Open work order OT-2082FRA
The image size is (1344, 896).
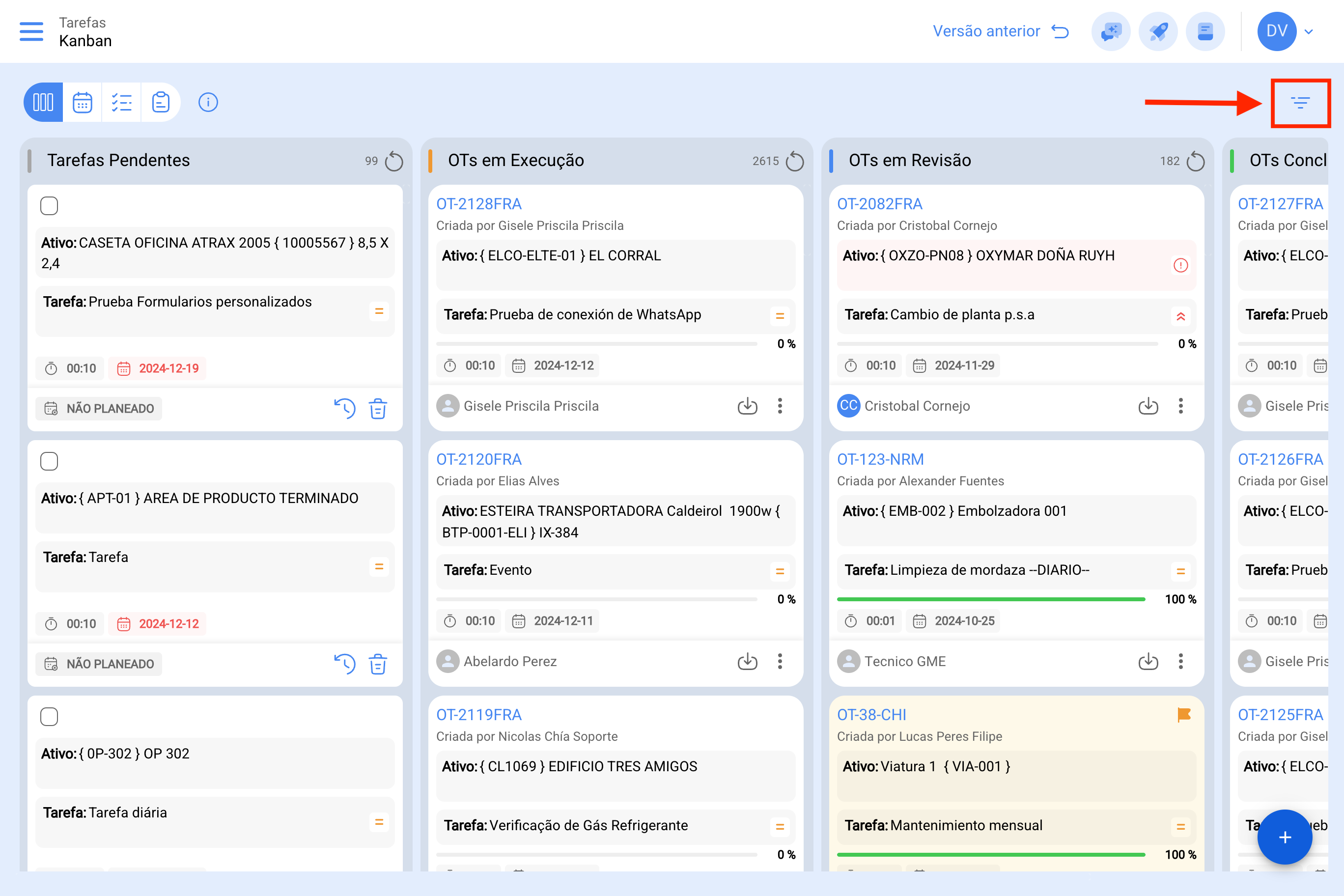(x=879, y=204)
